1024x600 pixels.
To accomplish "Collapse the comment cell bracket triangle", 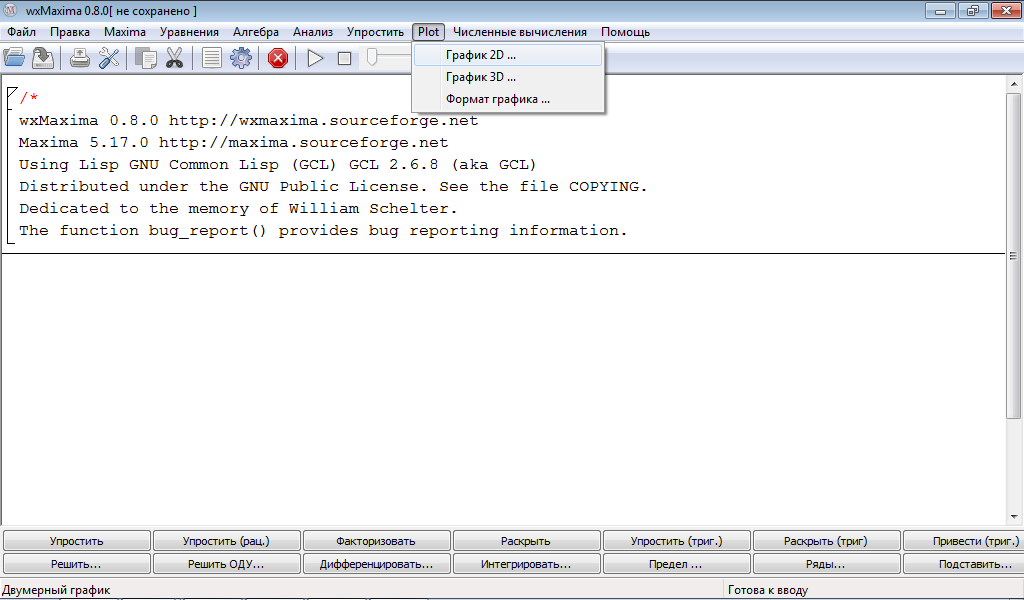I will (x=12, y=93).
